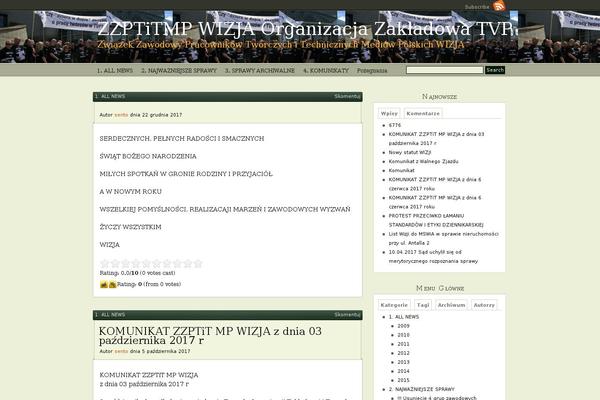
Task: Open the 2014 archive subcategory
Action: (403, 371)
